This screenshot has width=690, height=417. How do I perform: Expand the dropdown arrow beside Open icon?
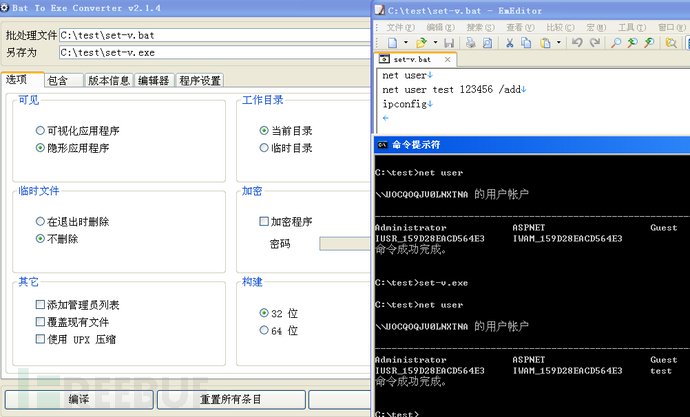click(x=435, y=43)
